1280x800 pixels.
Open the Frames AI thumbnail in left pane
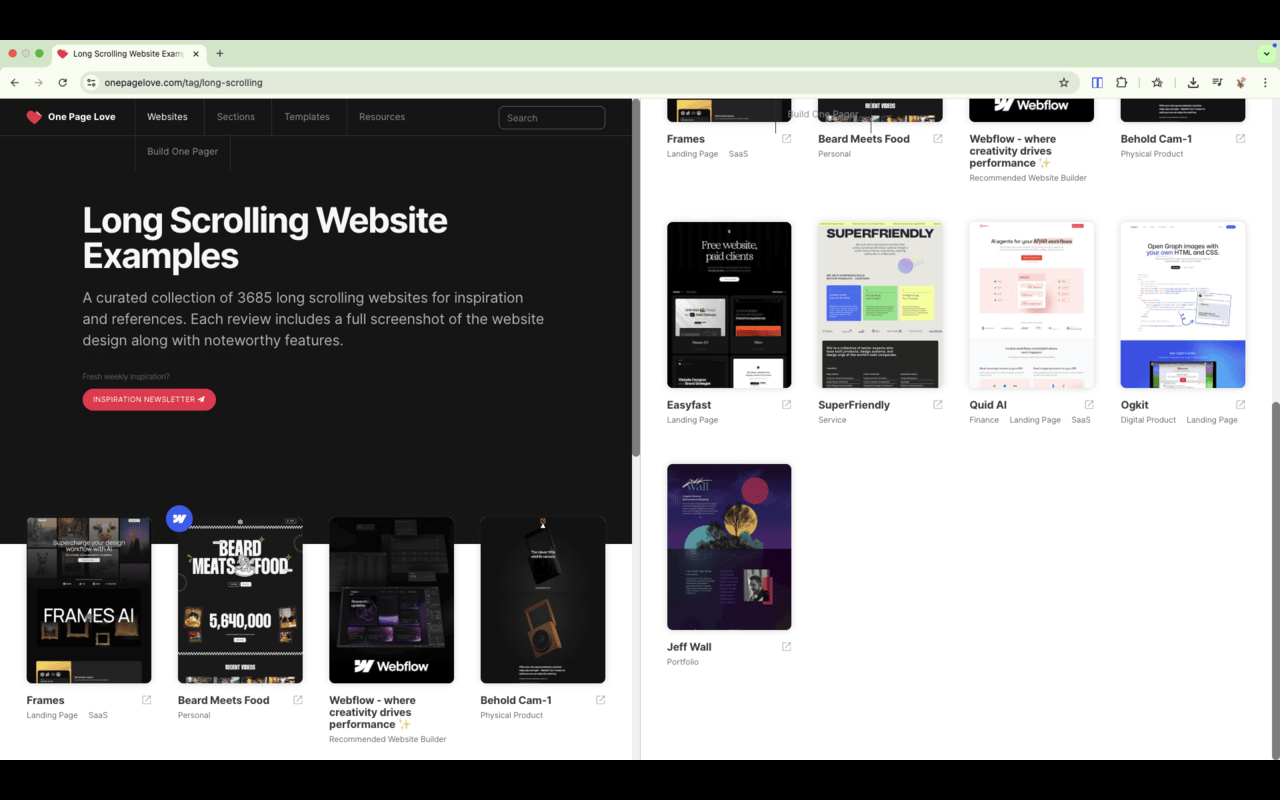point(89,600)
